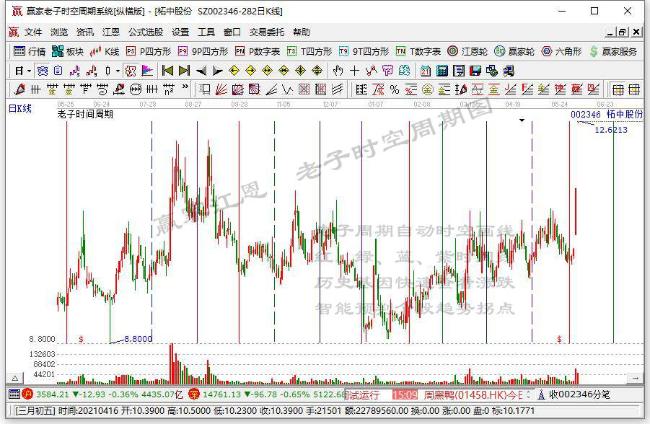Select the percent % analysis tool

point(394,89)
